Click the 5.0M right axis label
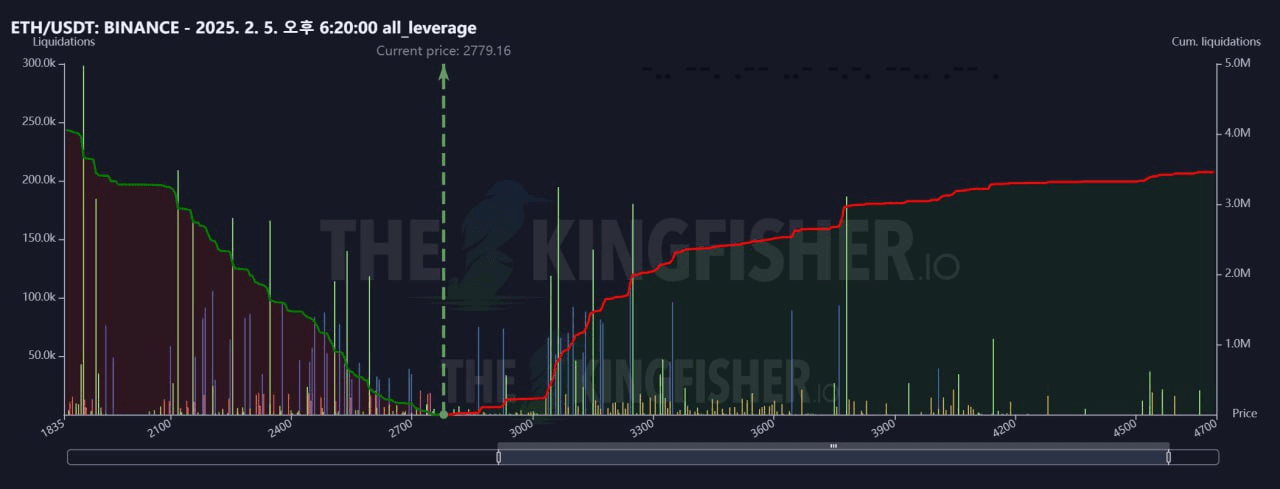The image size is (1280, 489). [x=1238, y=63]
